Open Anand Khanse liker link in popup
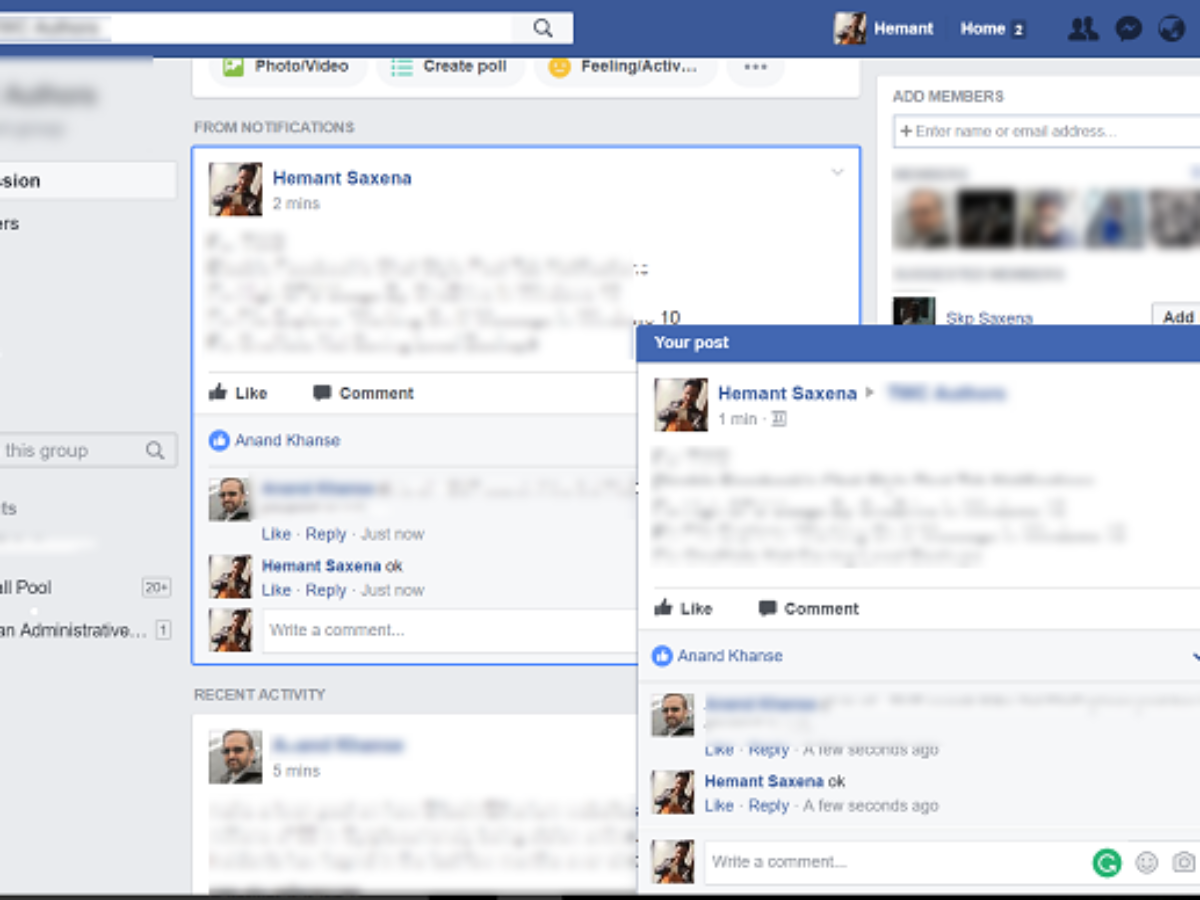The height and width of the screenshot is (900, 1200). click(730, 656)
